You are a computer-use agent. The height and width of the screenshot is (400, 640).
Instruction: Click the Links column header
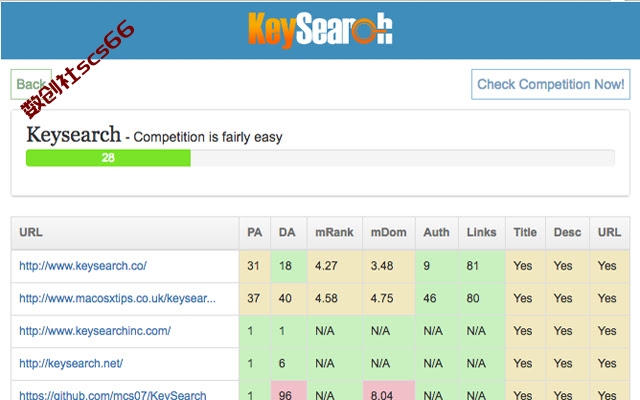tap(482, 232)
